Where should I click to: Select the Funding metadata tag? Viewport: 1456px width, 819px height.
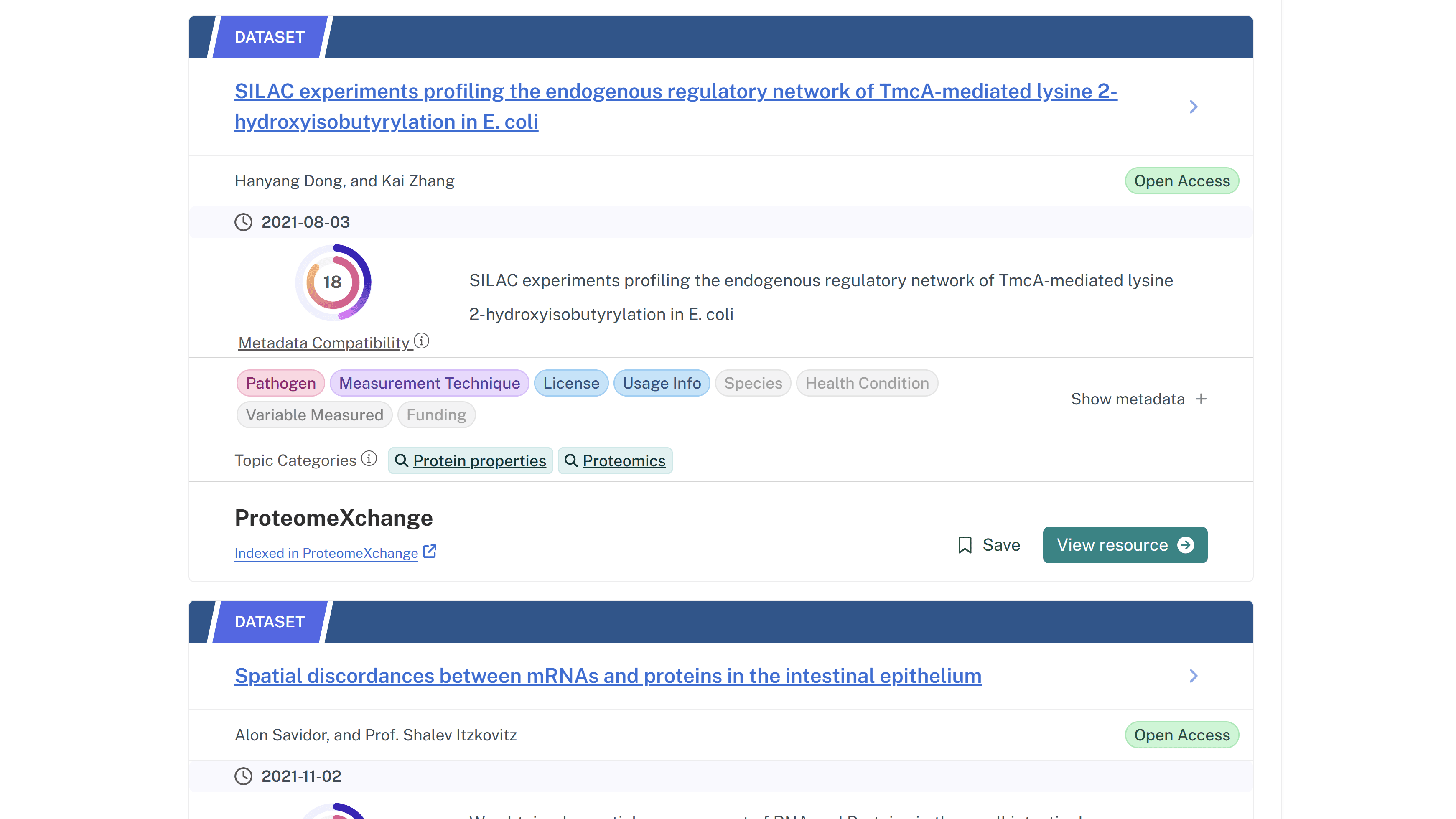tap(436, 415)
